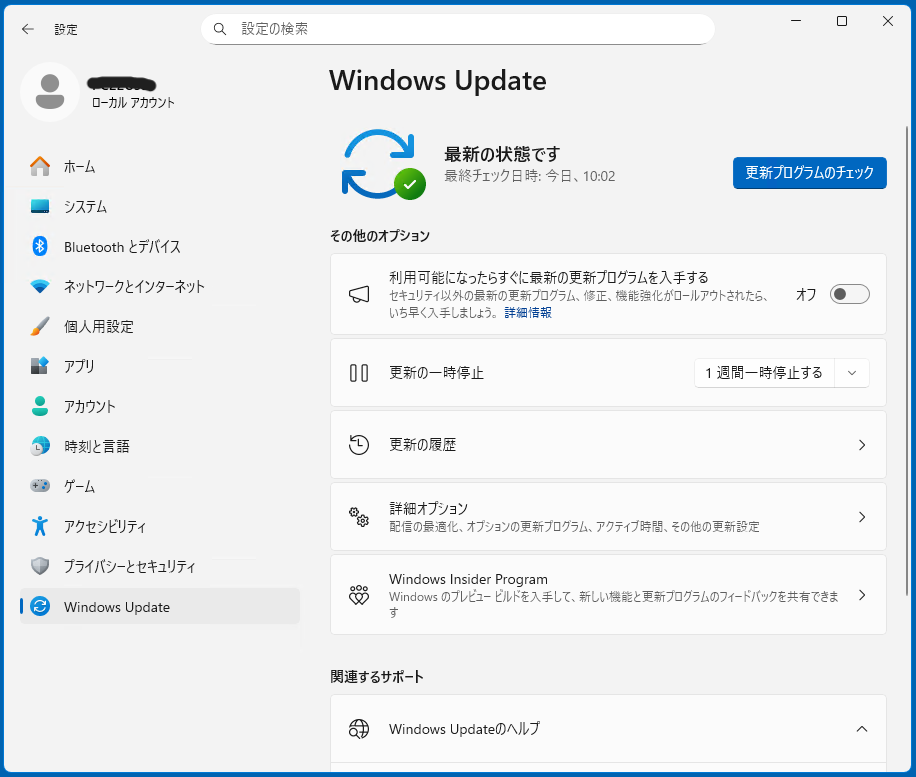Click the network Wi-Fi icon
The height and width of the screenshot is (777, 916).
pyautogui.click(x=40, y=286)
